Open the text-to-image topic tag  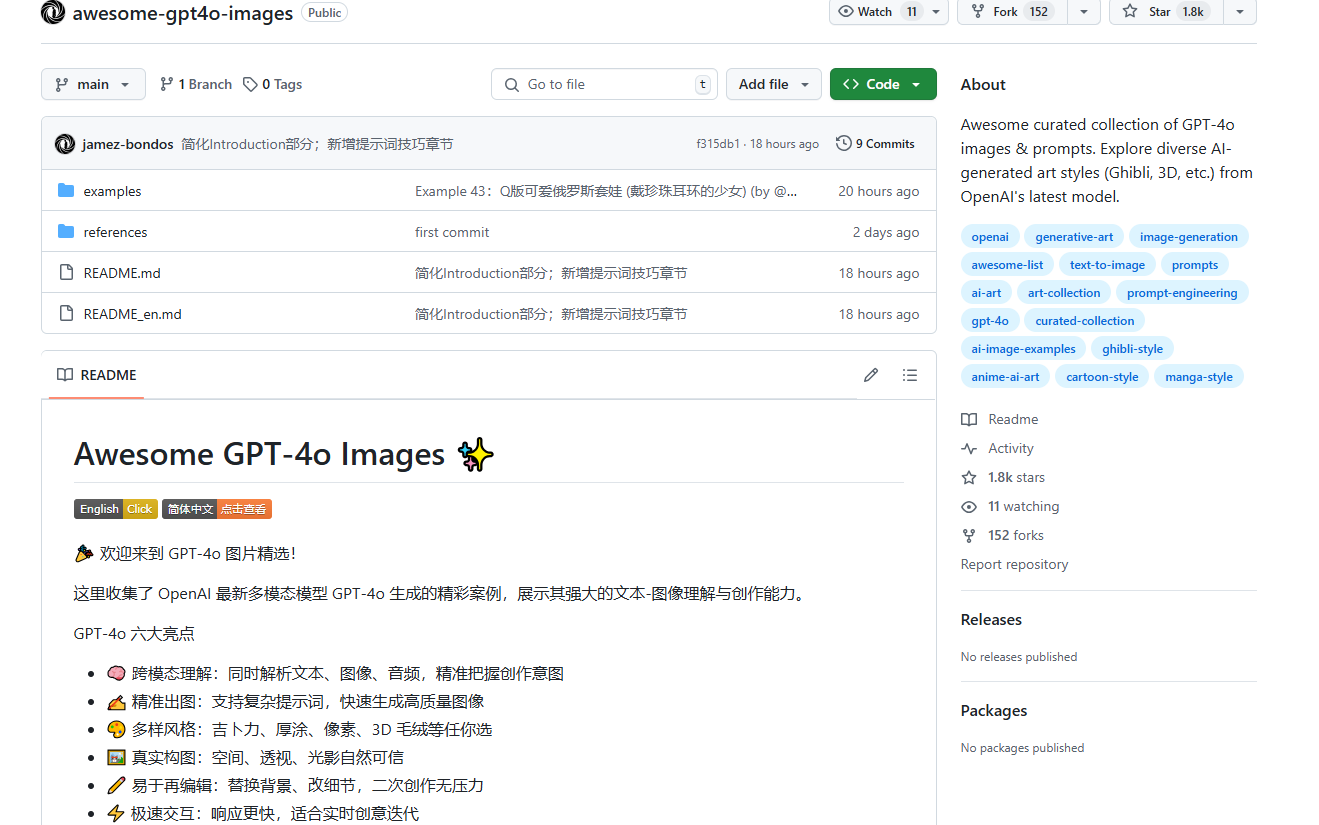[1107, 265]
